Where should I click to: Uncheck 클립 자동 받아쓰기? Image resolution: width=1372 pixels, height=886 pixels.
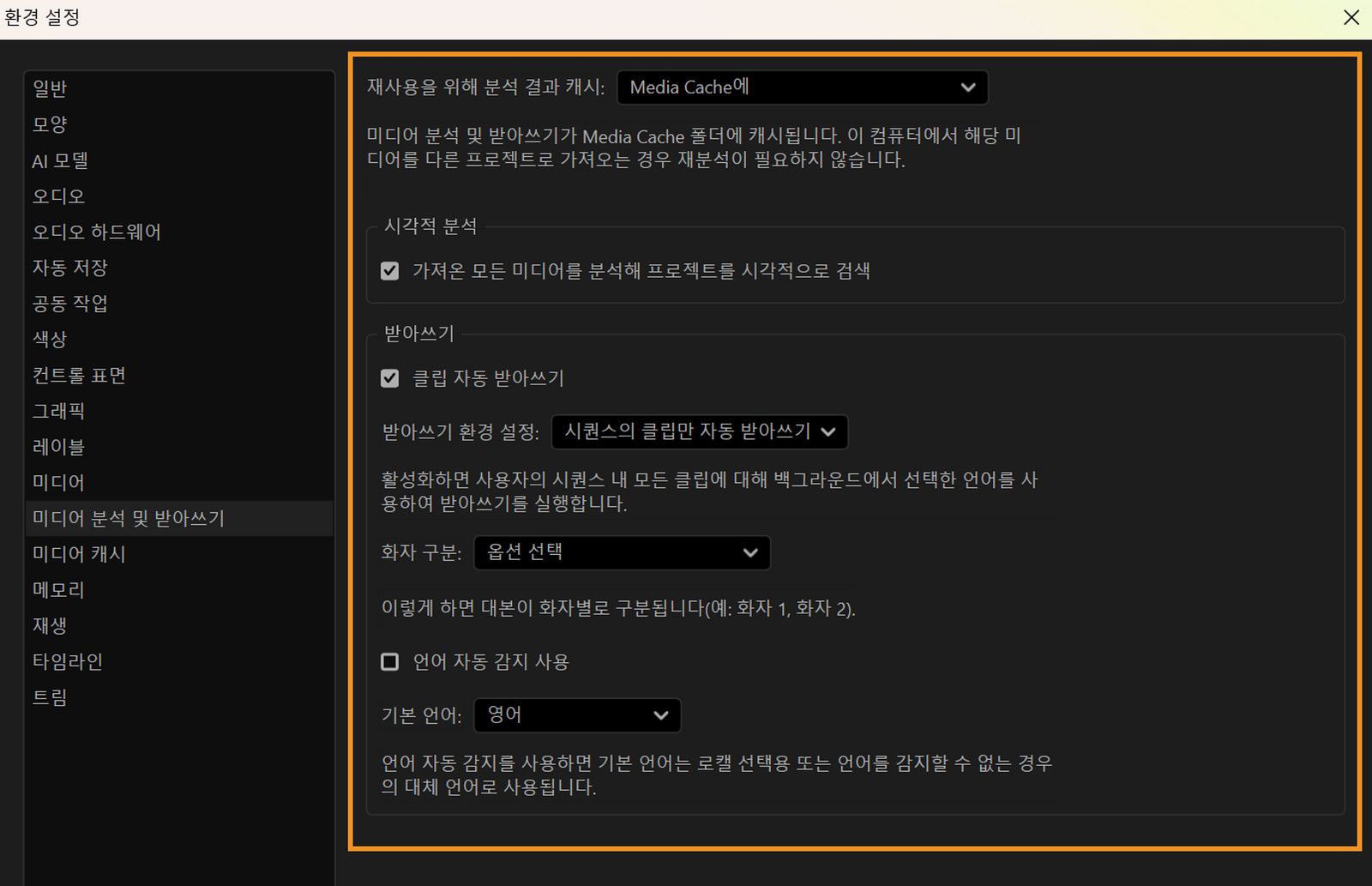click(390, 378)
